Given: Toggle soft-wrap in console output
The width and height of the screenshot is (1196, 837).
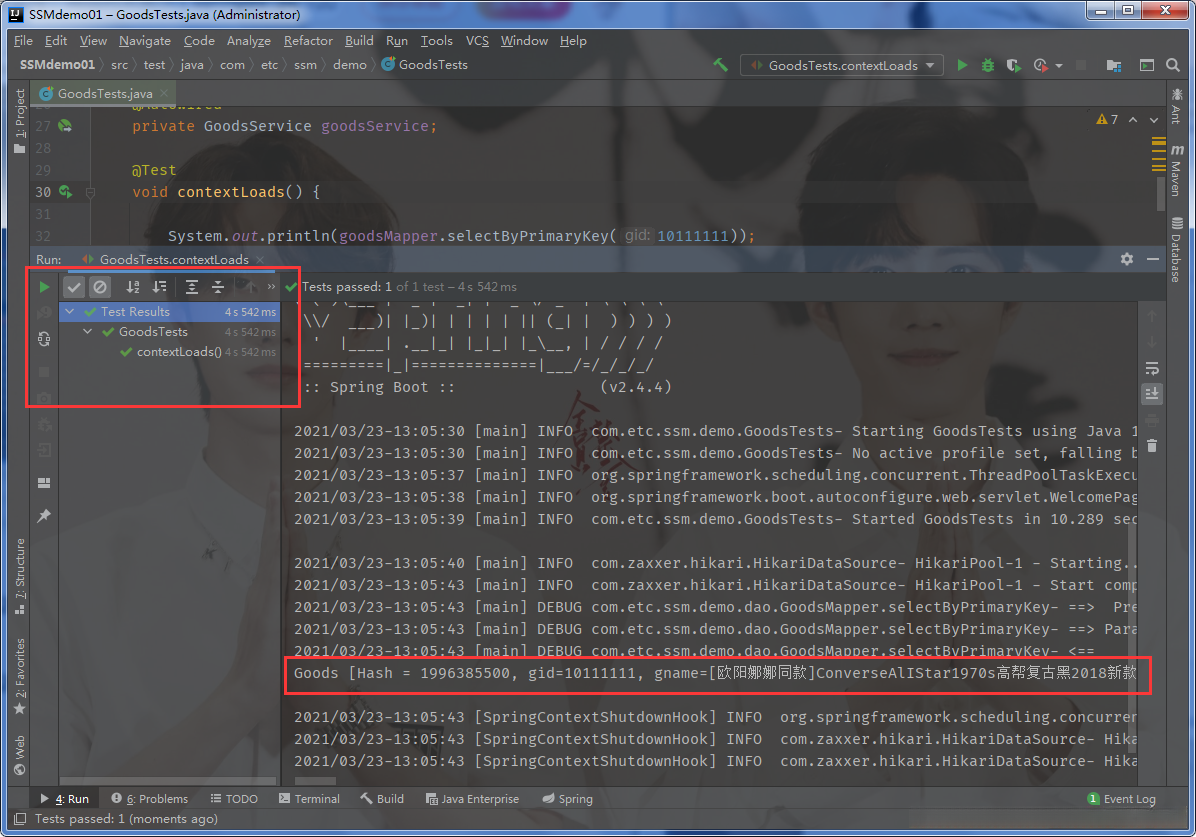Looking at the screenshot, I should click(1152, 369).
